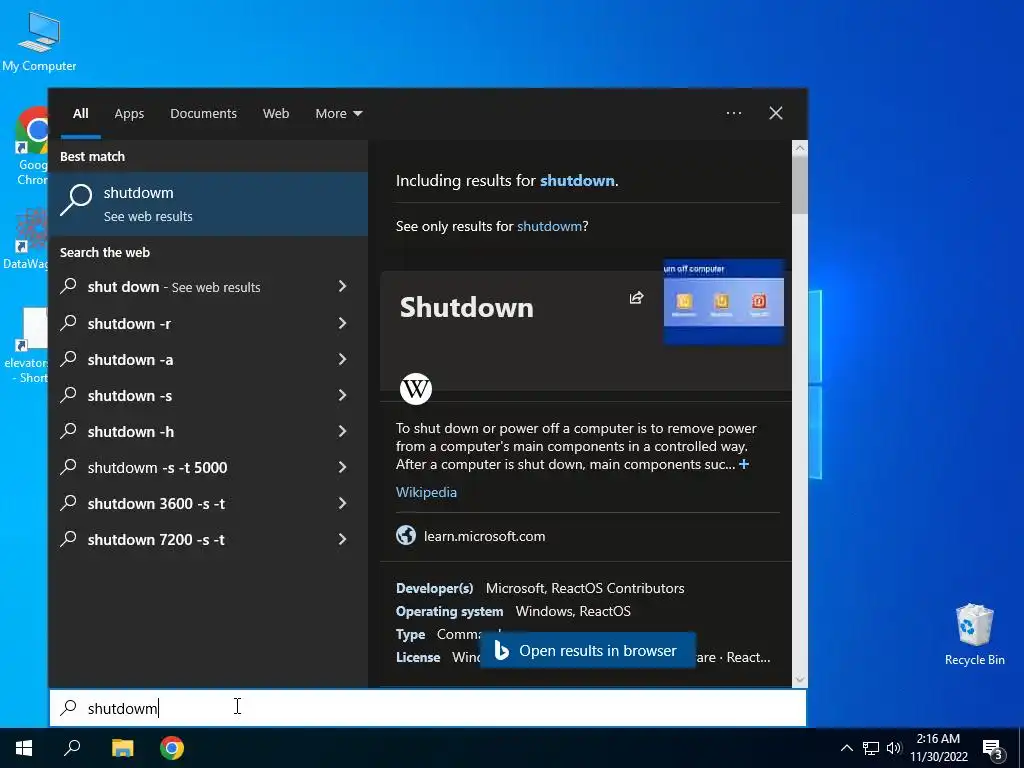The height and width of the screenshot is (768, 1024).
Task: Expand arrow for 'shutdown 3600 -s -t'
Action: tap(342, 503)
